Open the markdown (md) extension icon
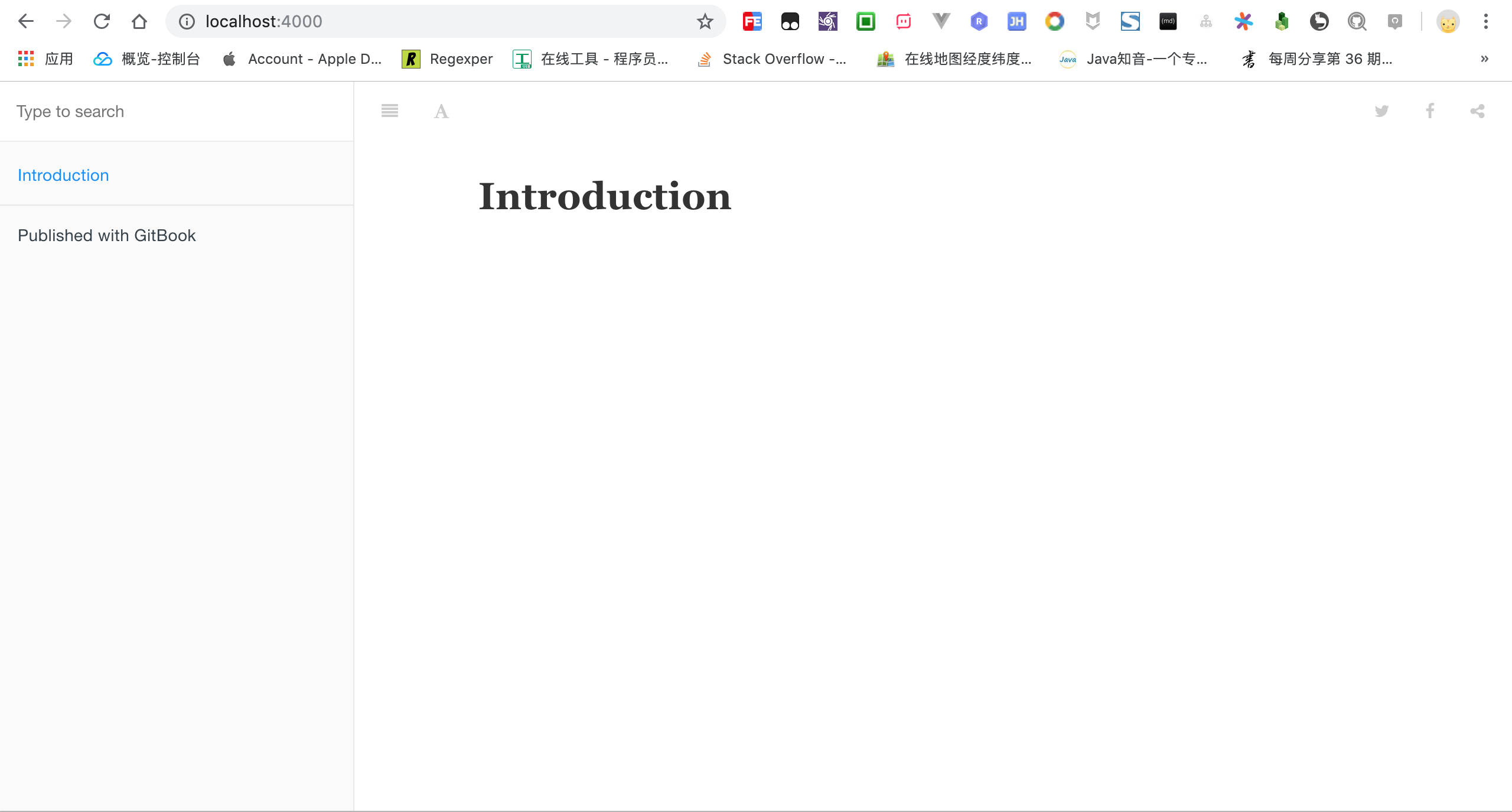The width and height of the screenshot is (1512, 812). click(x=1168, y=21)
